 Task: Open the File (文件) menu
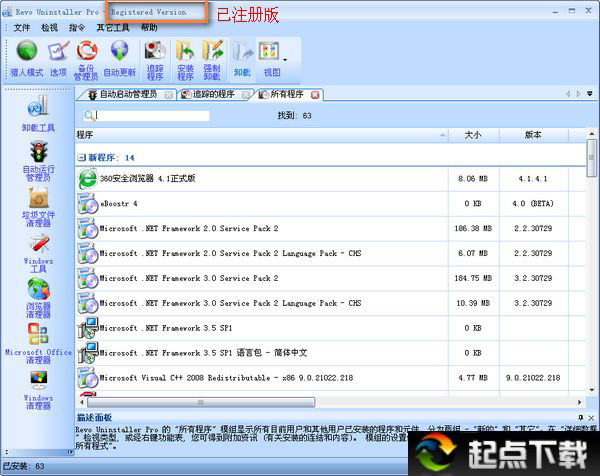[x=22, y=28]
